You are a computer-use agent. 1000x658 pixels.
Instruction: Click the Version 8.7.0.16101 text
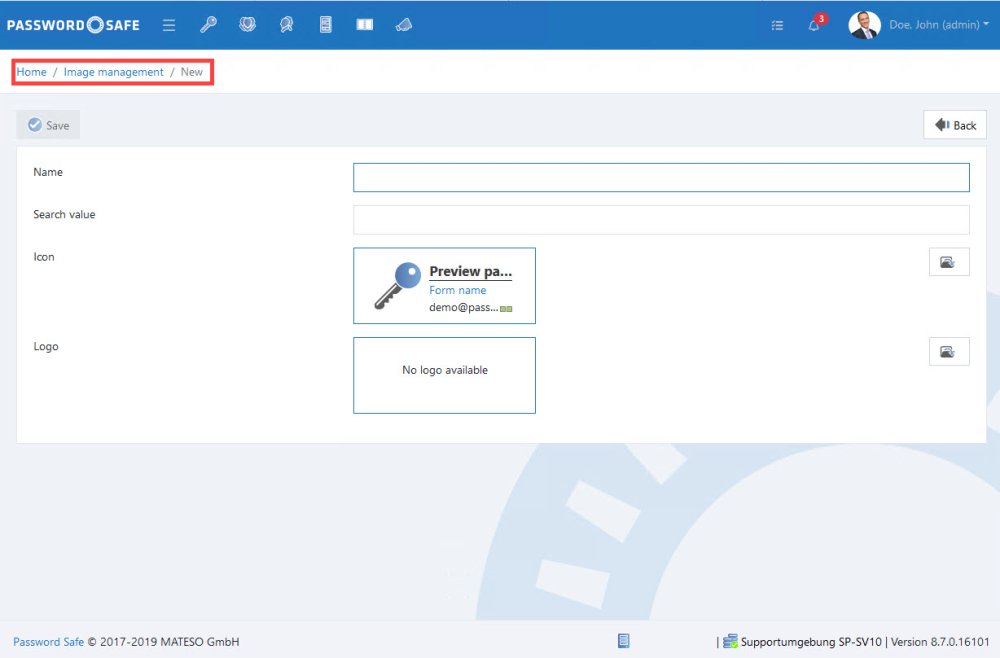click(940, 642)
